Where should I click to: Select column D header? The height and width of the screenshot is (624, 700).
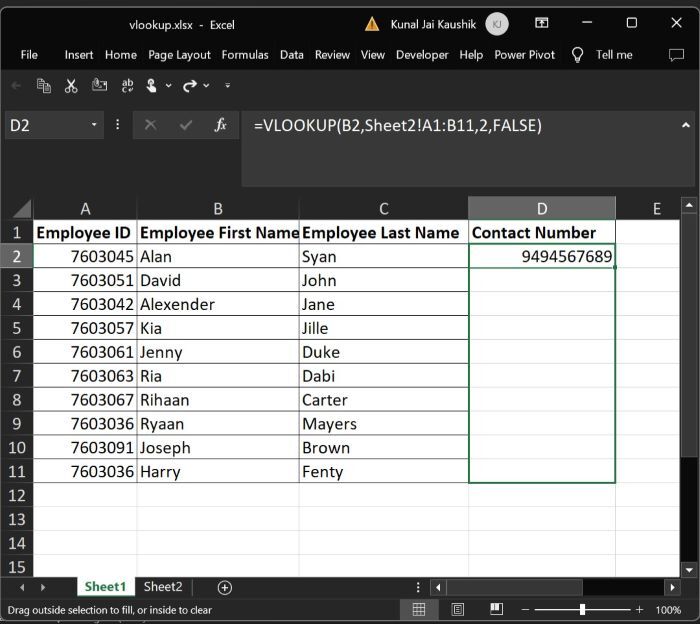click(x=542, y=208)
